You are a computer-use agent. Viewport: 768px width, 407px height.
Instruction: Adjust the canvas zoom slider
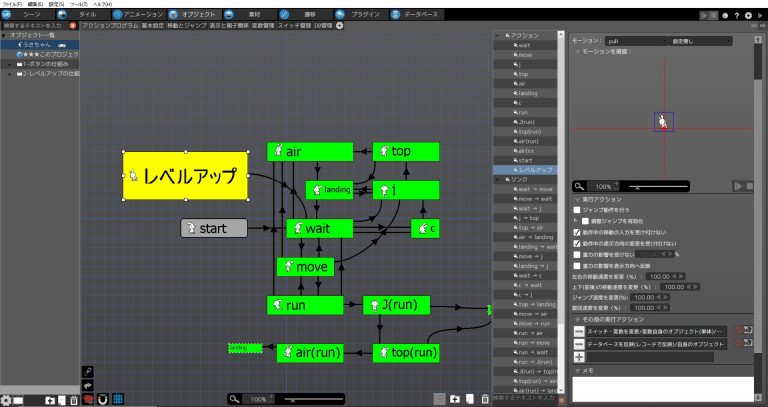point(313,400)
